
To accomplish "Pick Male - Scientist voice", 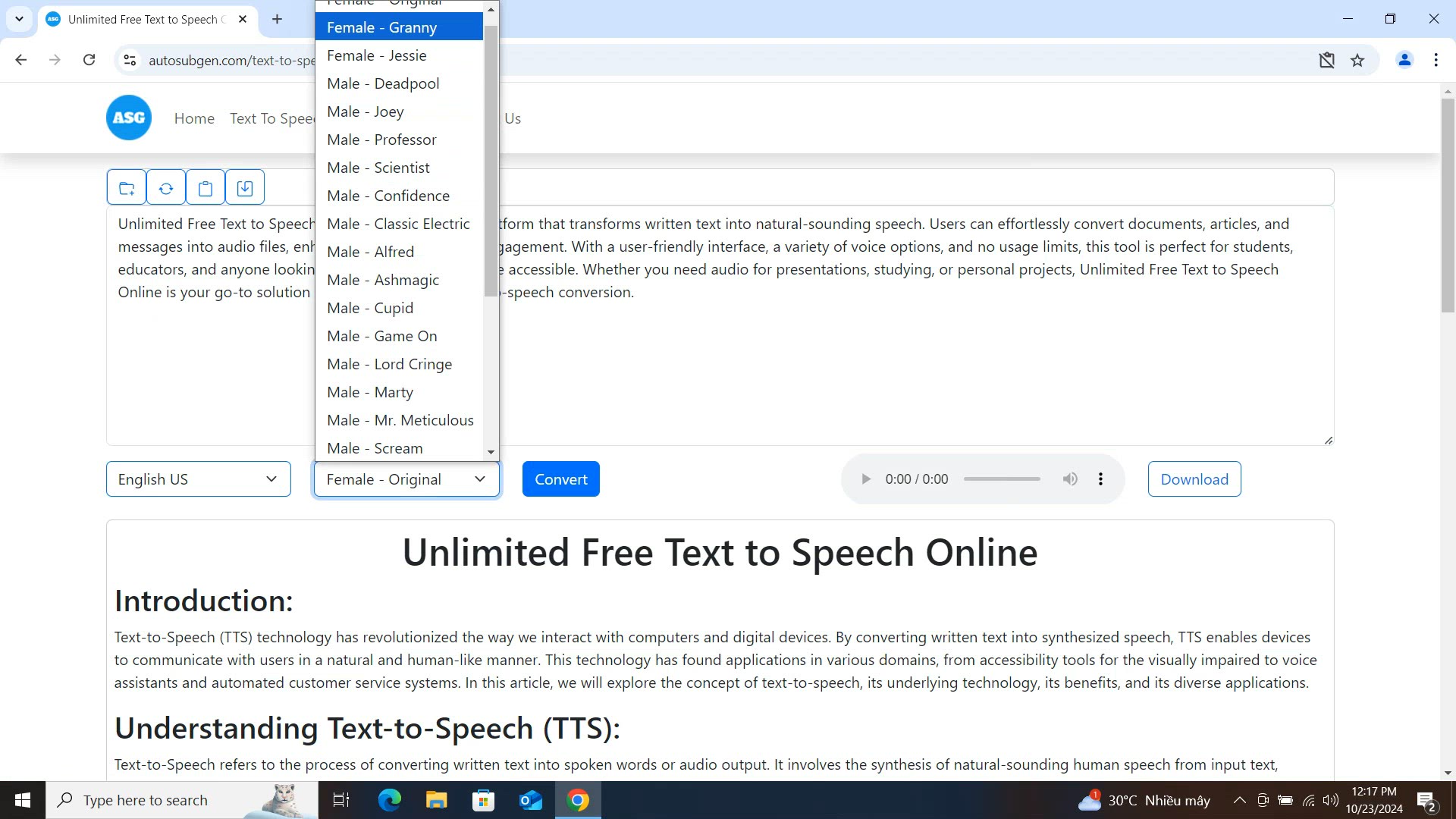I will pos(399,168).
